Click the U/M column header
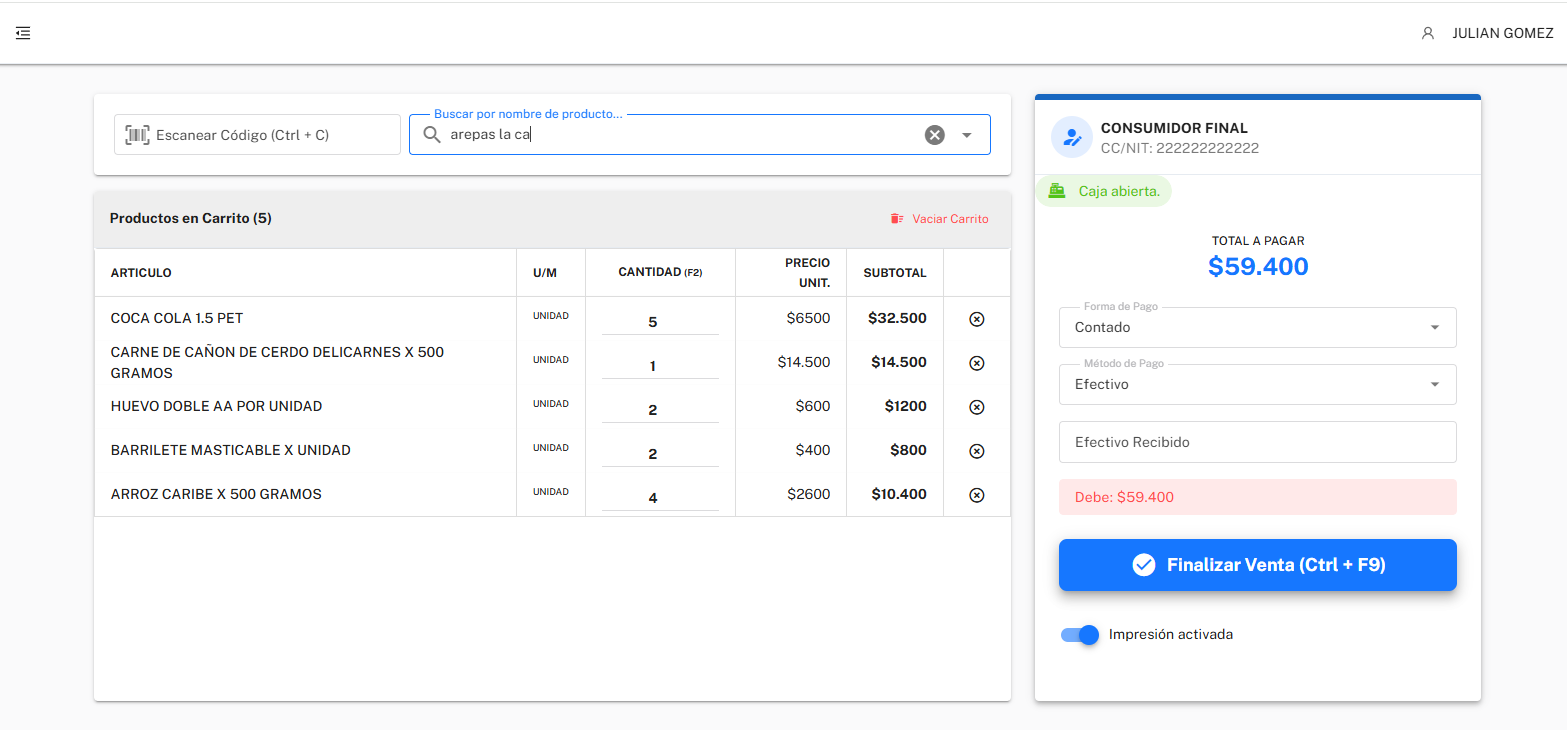The image size is (1567, 730). click(545, 273)
